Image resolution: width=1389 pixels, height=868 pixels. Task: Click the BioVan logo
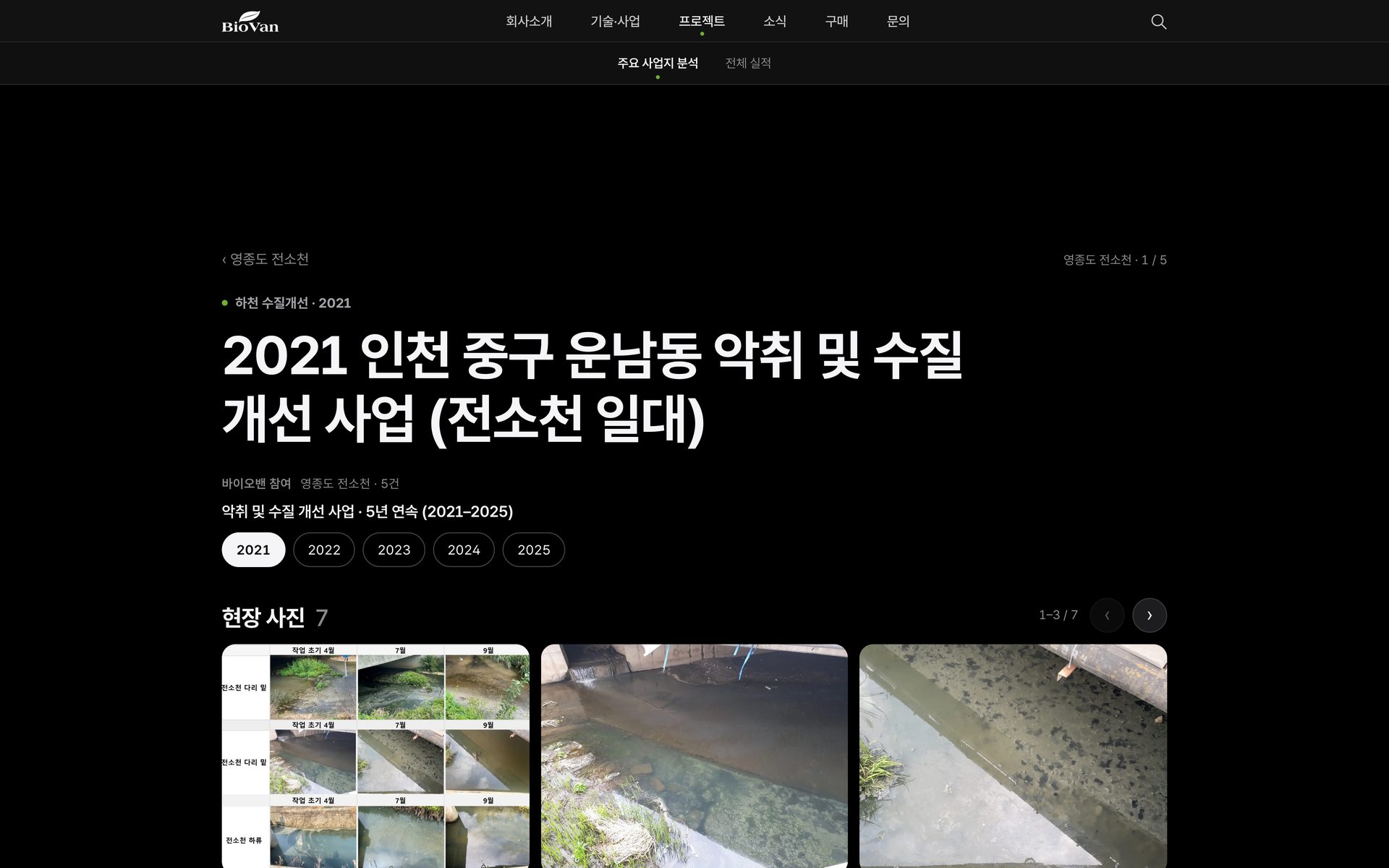(250, 22)
